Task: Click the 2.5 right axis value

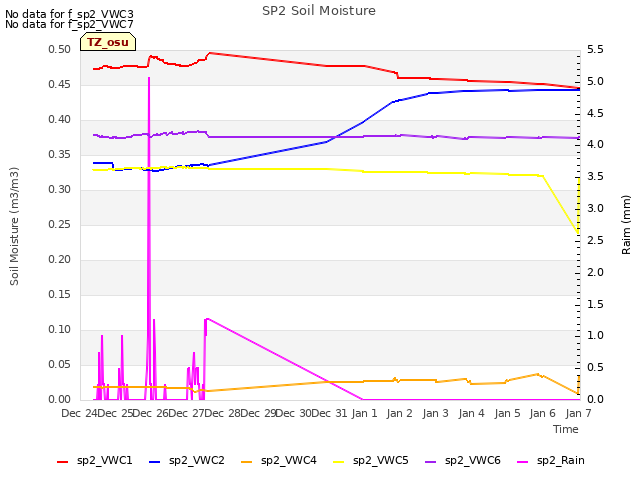Action: click(x=595, y=240)
